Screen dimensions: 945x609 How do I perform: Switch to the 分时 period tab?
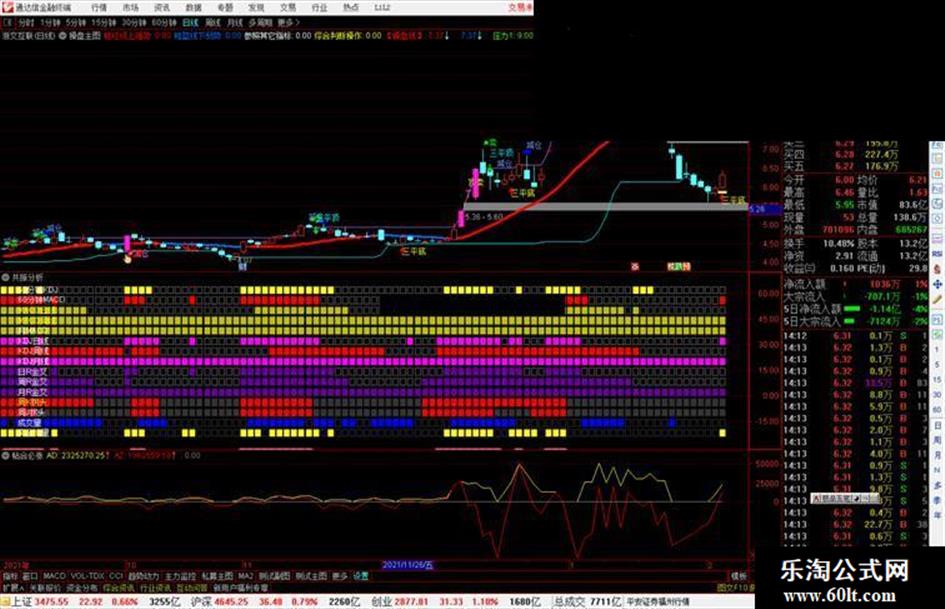coord(25,23)
